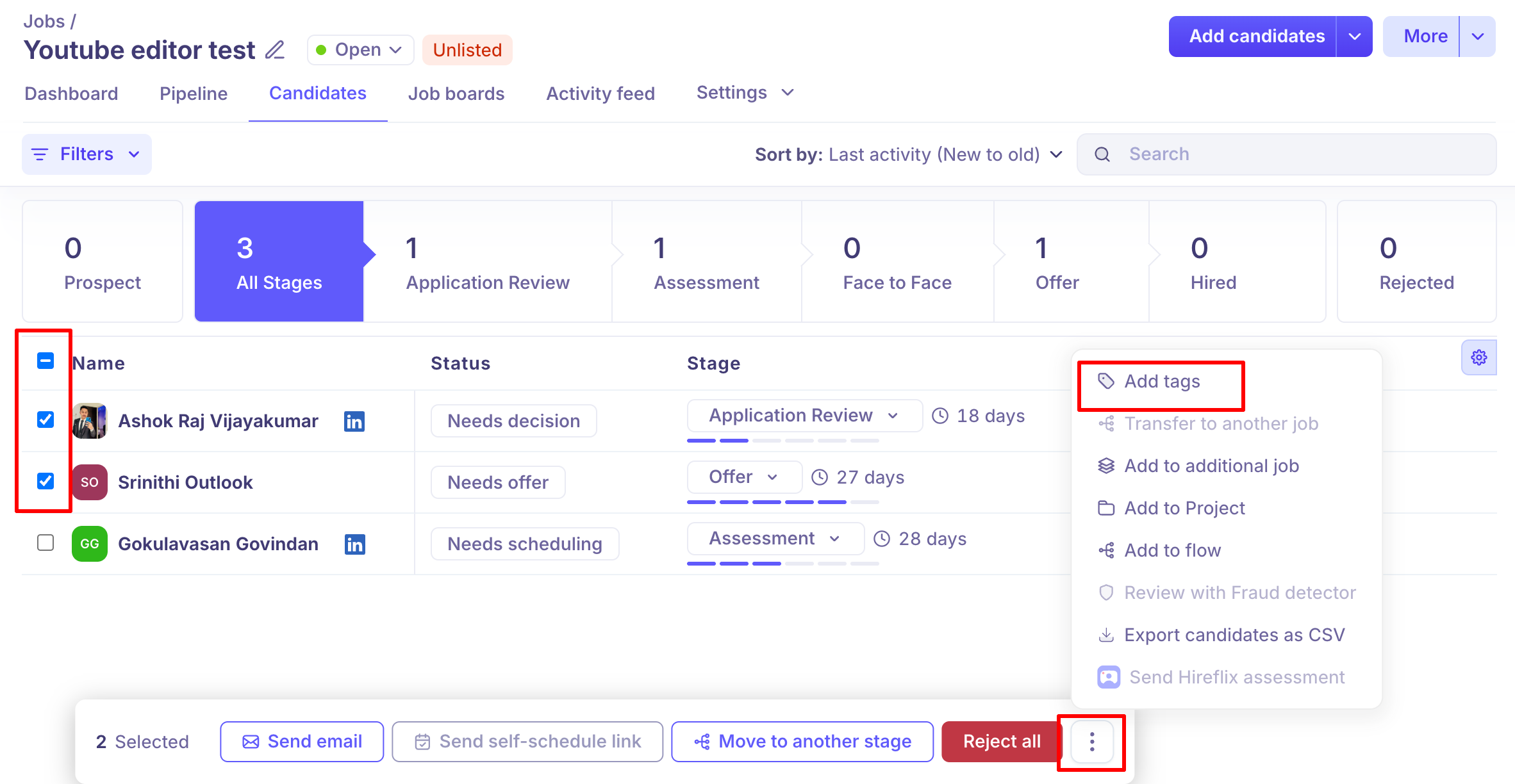The width and height of the screenshot is (1515, 784).
Task: Go to Jobs breadcrumb link
Action: tap(44, 21)
